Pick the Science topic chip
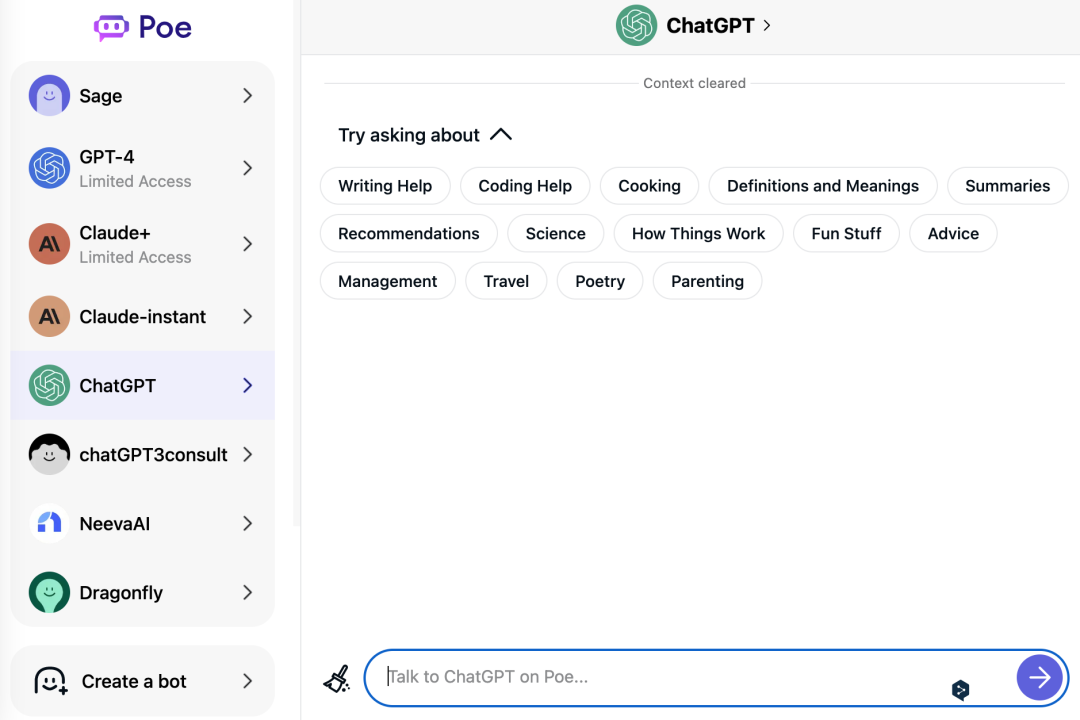 point(555,234)
